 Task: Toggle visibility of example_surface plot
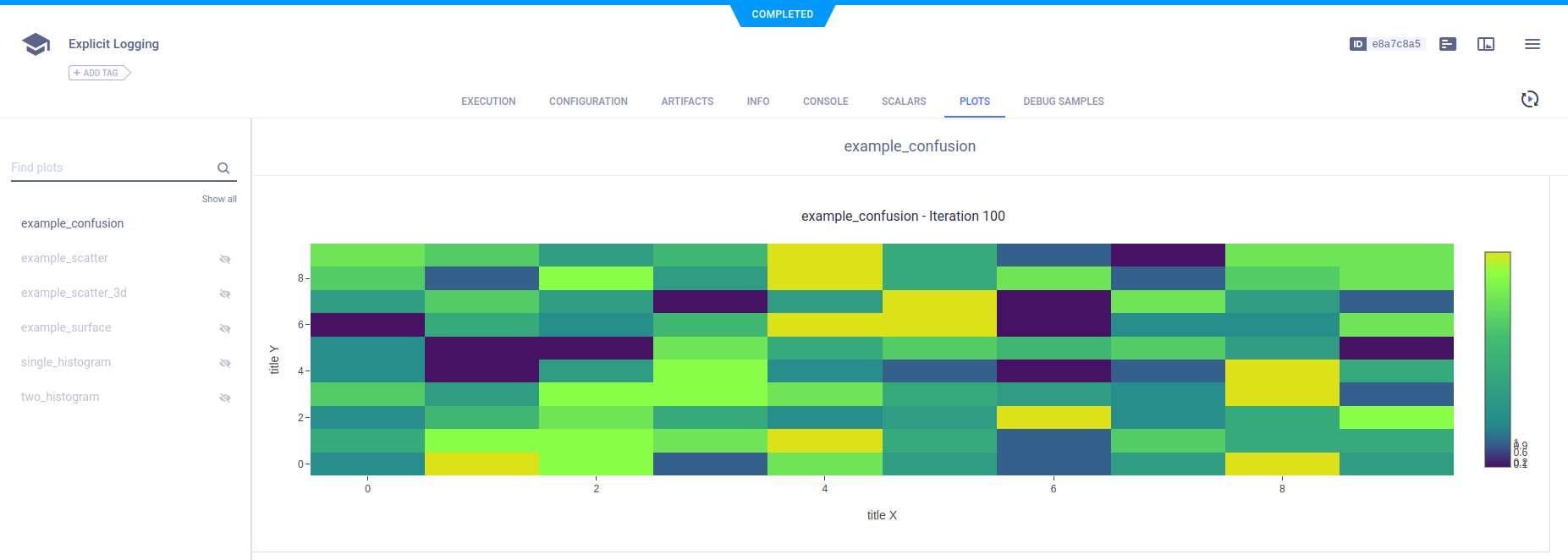pos(225,328)
